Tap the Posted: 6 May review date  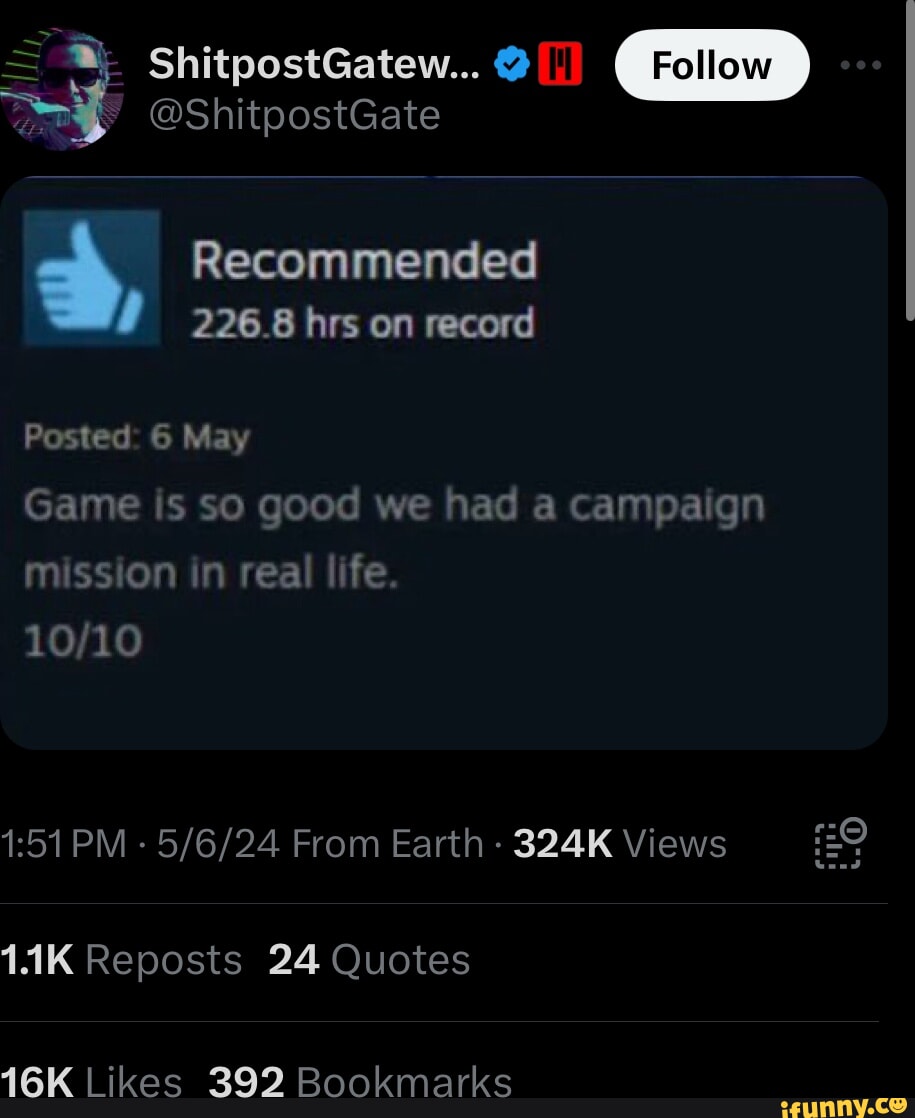point(135,436)
